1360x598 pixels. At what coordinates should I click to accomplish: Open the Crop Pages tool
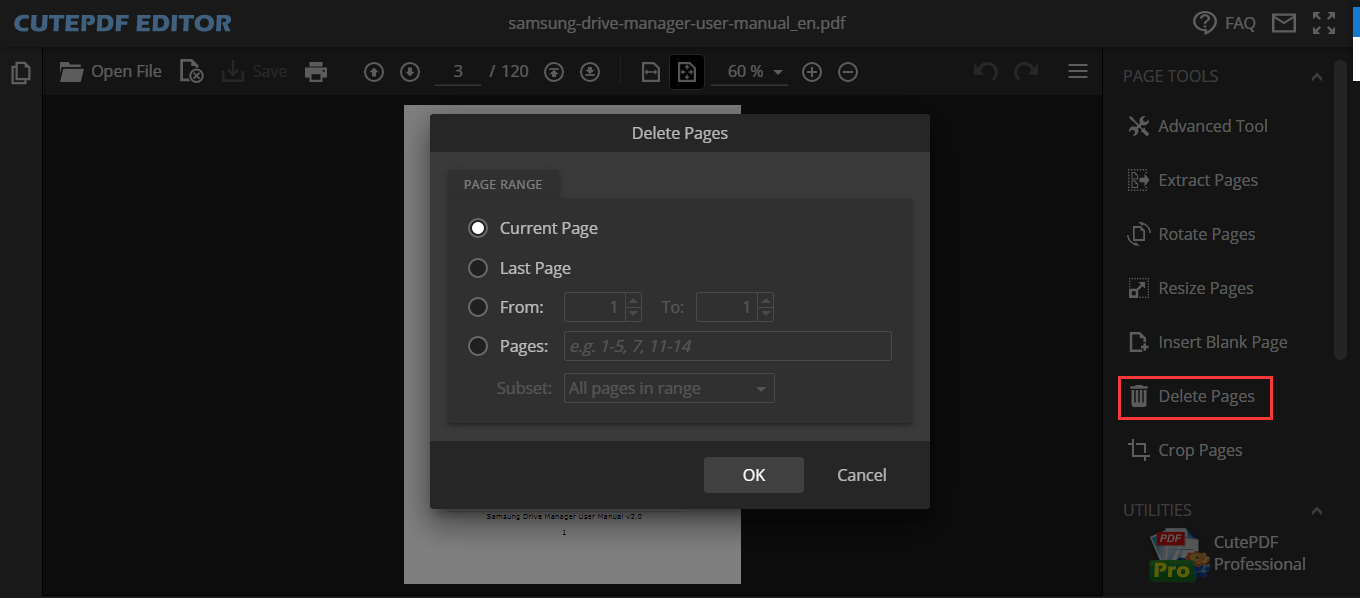[1197, 449]
